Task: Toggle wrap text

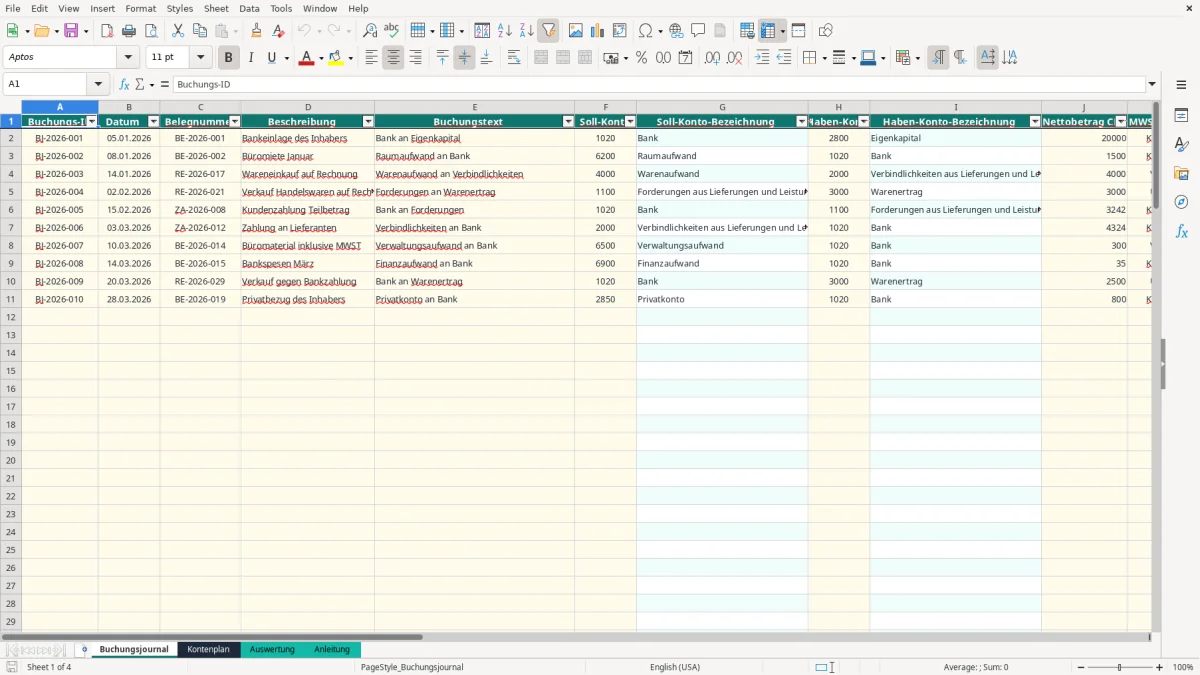Action: tap(514, 58)
